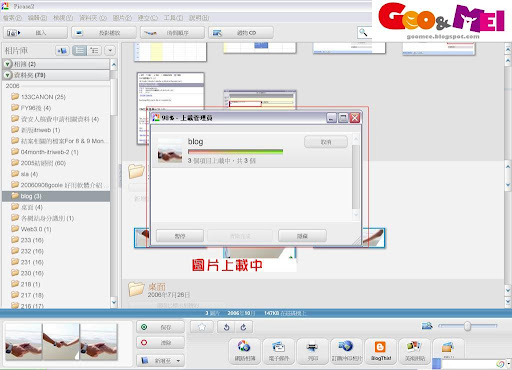Click the Email (電子郵件) envelope icon
The width and height of the screenshot is (512, 370).
[x=278, y=347]
